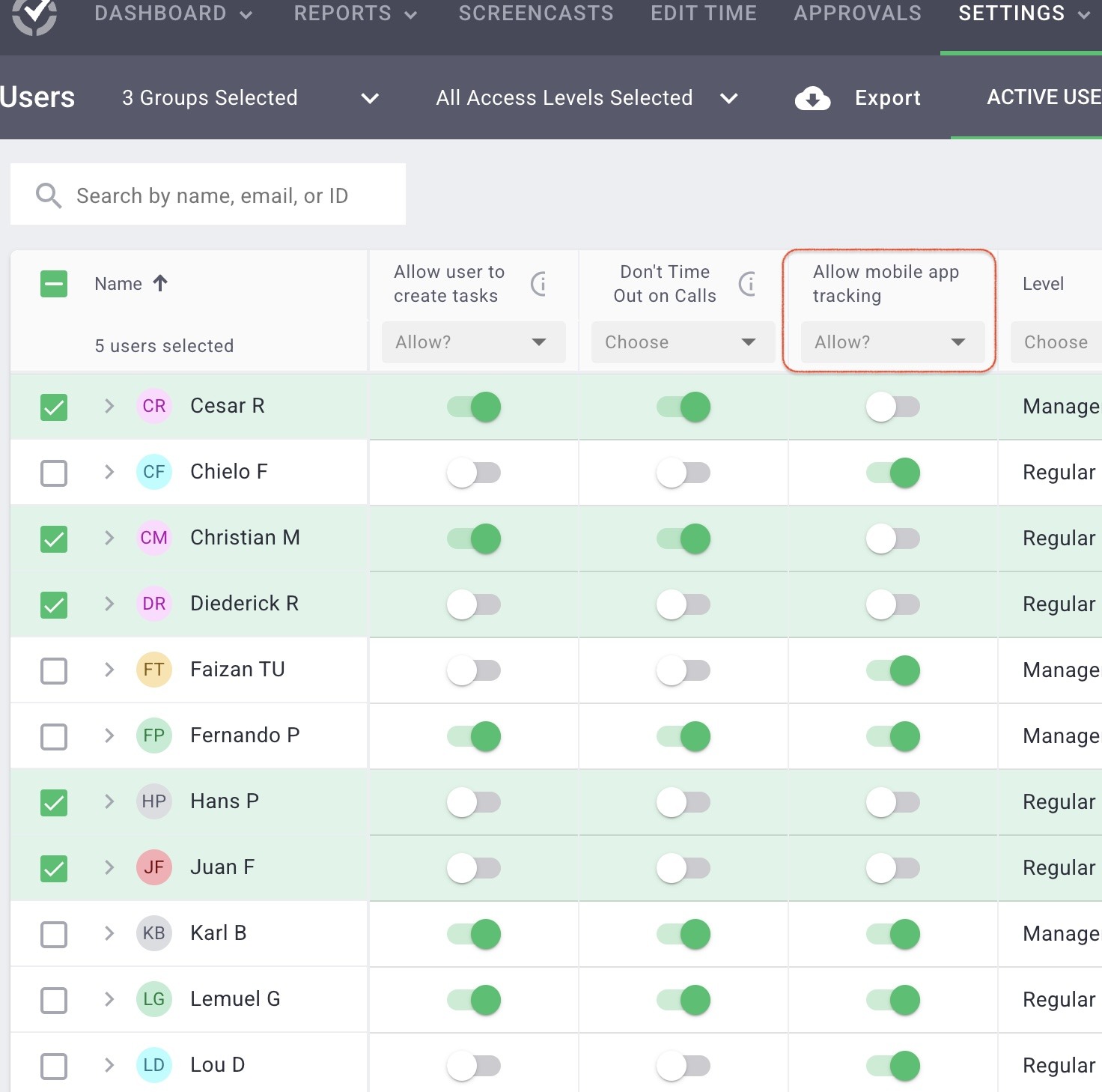The image size is (1102, 1092).
Task: Check Chielo F's row checkbox
Action: (54, 473)
